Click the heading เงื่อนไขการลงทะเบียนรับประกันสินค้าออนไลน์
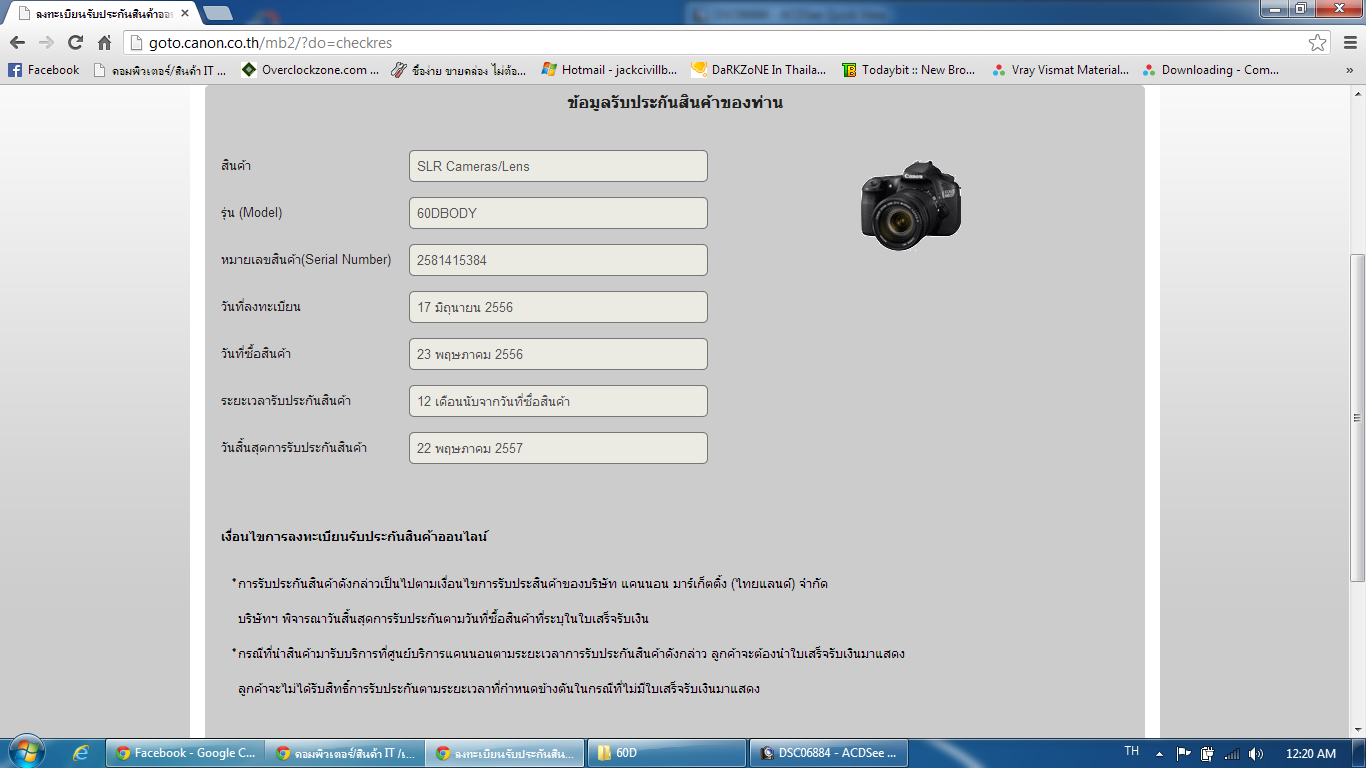Screen dimensions: 1366x768 click(x=354, y=537)
